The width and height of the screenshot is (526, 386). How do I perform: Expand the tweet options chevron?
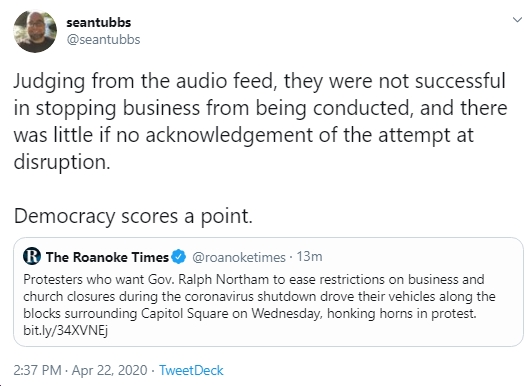518,20
